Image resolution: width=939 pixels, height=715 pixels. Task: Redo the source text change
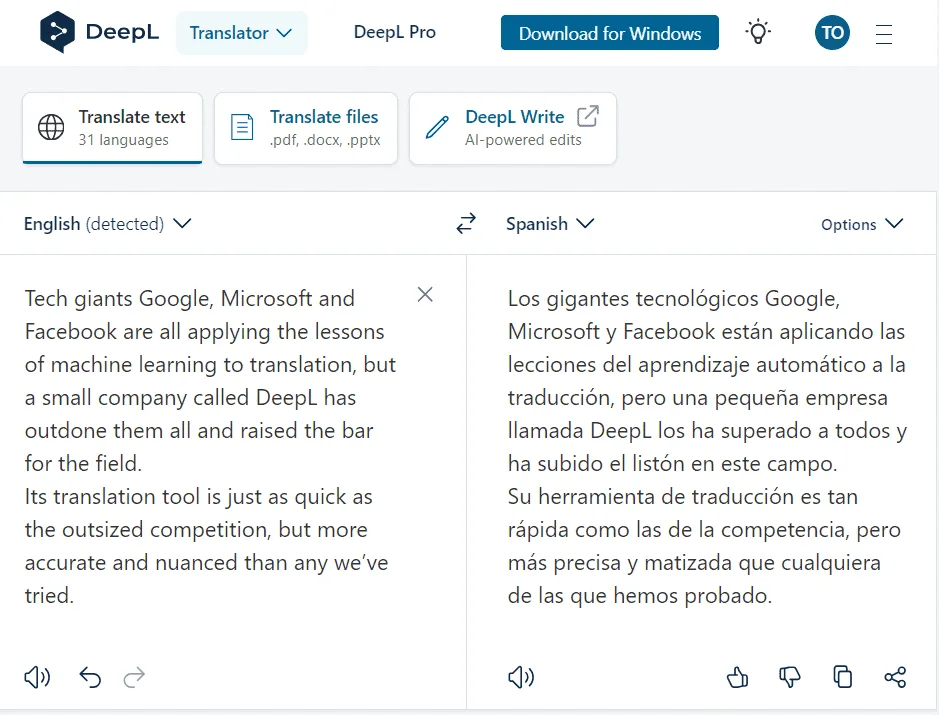[x=134, y=677]
